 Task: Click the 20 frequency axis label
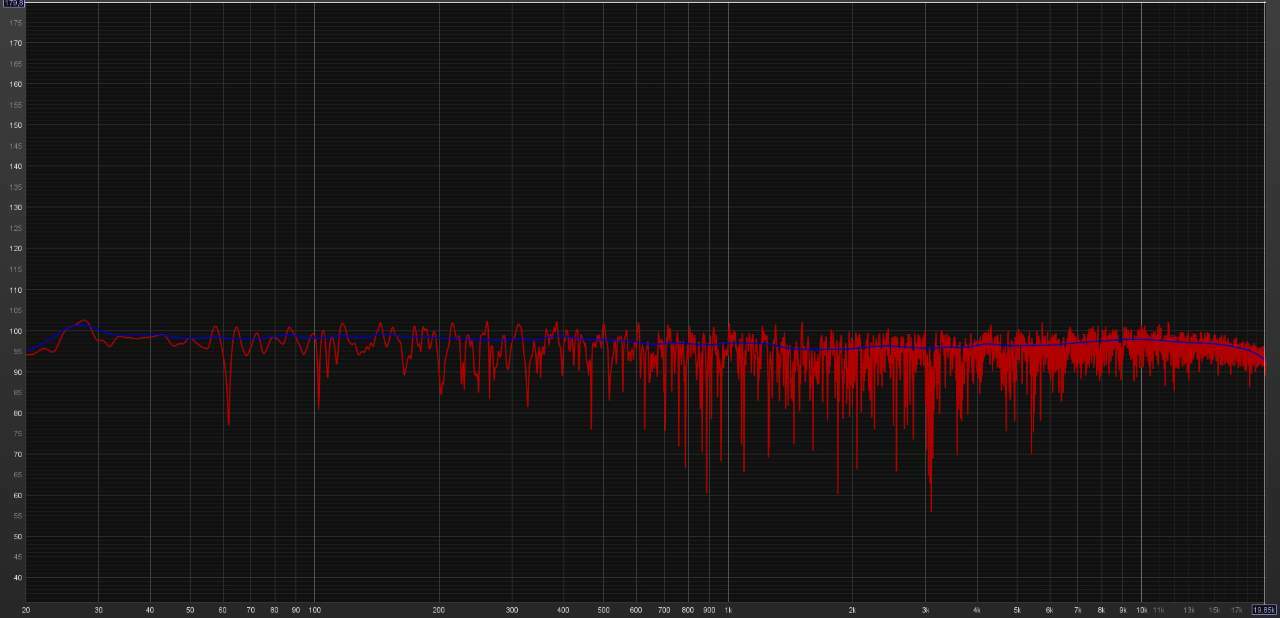(25, 609)
